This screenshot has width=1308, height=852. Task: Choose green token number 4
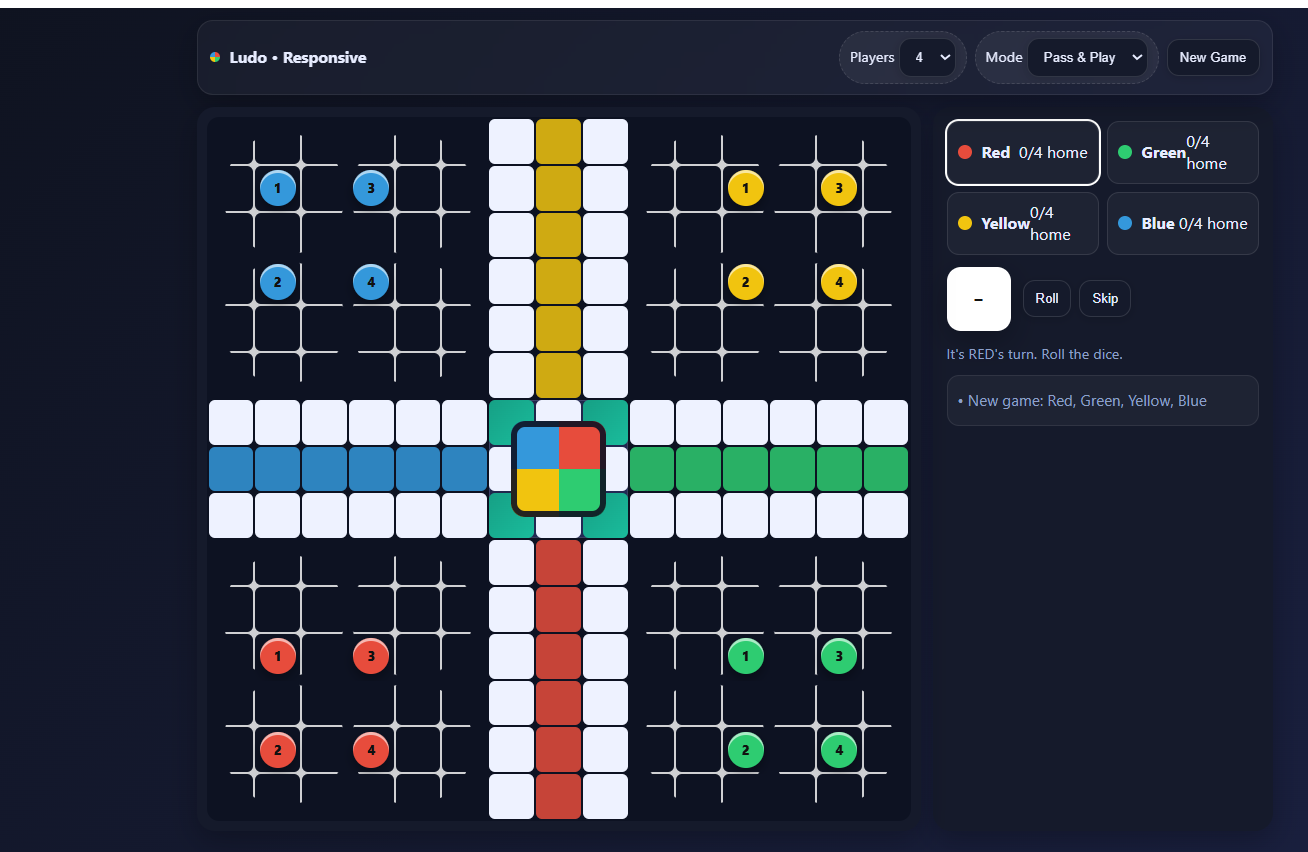(x=839, y=749)
